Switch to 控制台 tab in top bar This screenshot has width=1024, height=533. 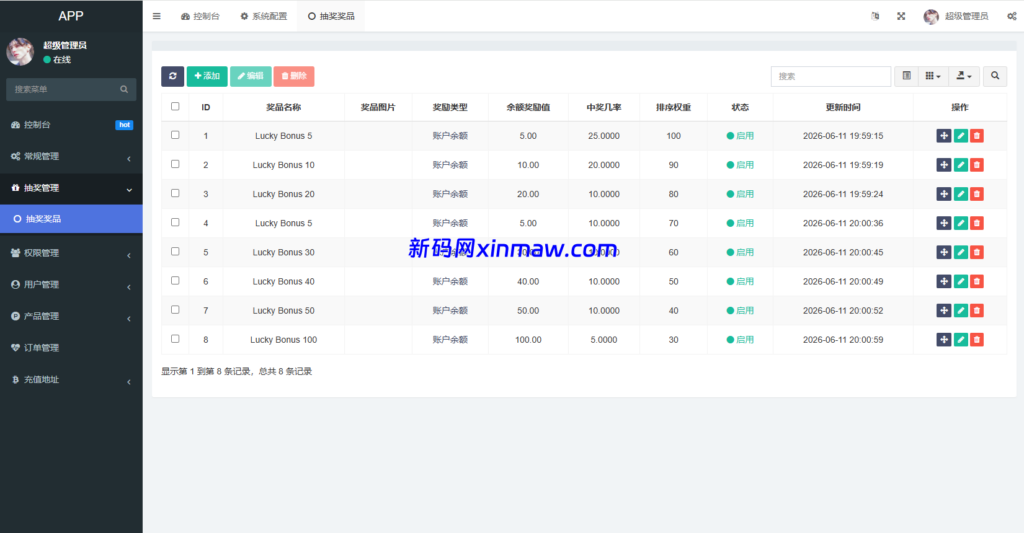200,16
